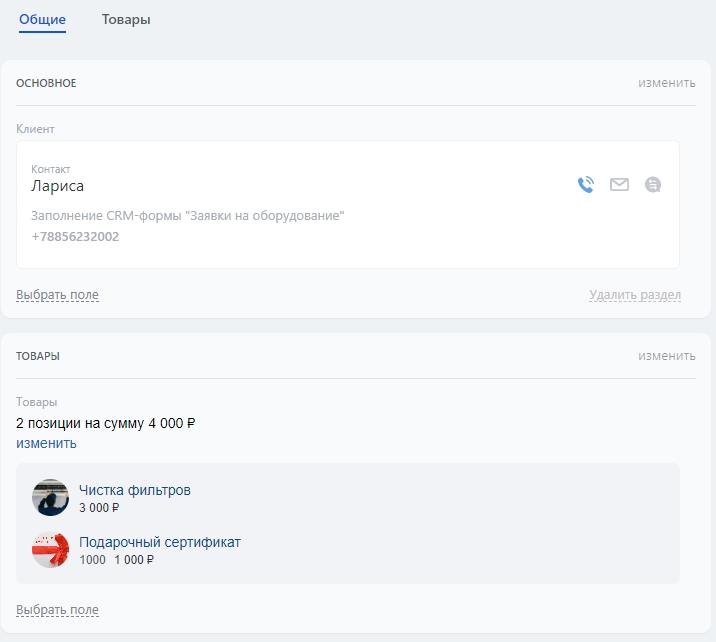Screen dimensions: 716x642
Task: Switch to the Общие tab
Action: point(42,19)
